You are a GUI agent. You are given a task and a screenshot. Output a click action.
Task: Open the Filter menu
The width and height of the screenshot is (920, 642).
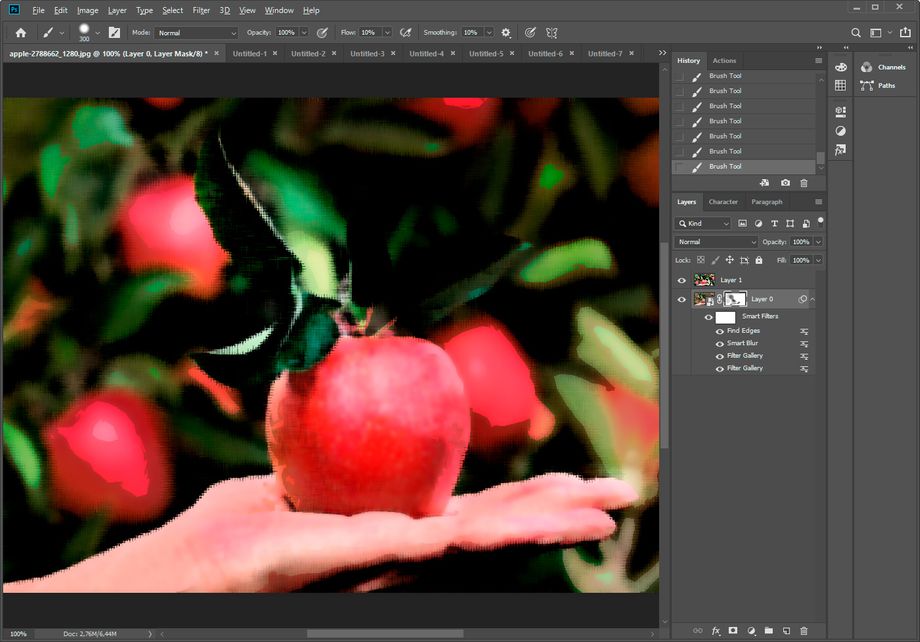point(201,10)
